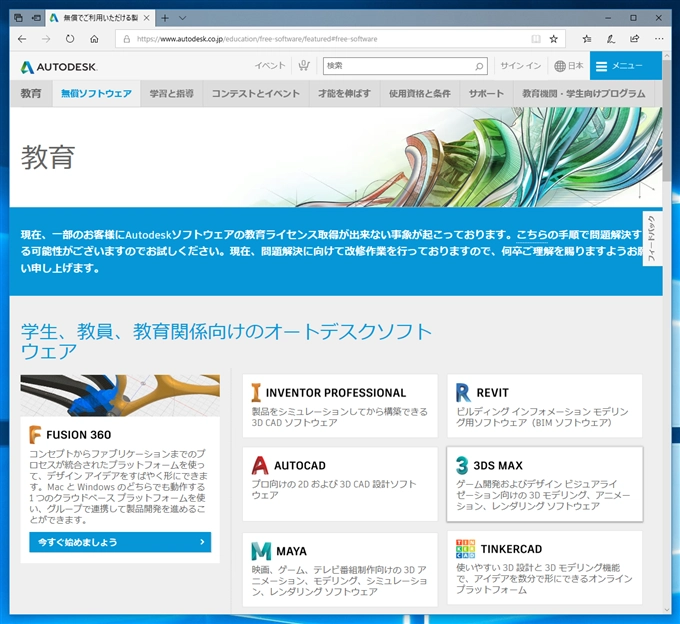Click the add notes pen icon
Image resolution: width=680 pixels, height=624 pixels.
[x=611, y=39]
